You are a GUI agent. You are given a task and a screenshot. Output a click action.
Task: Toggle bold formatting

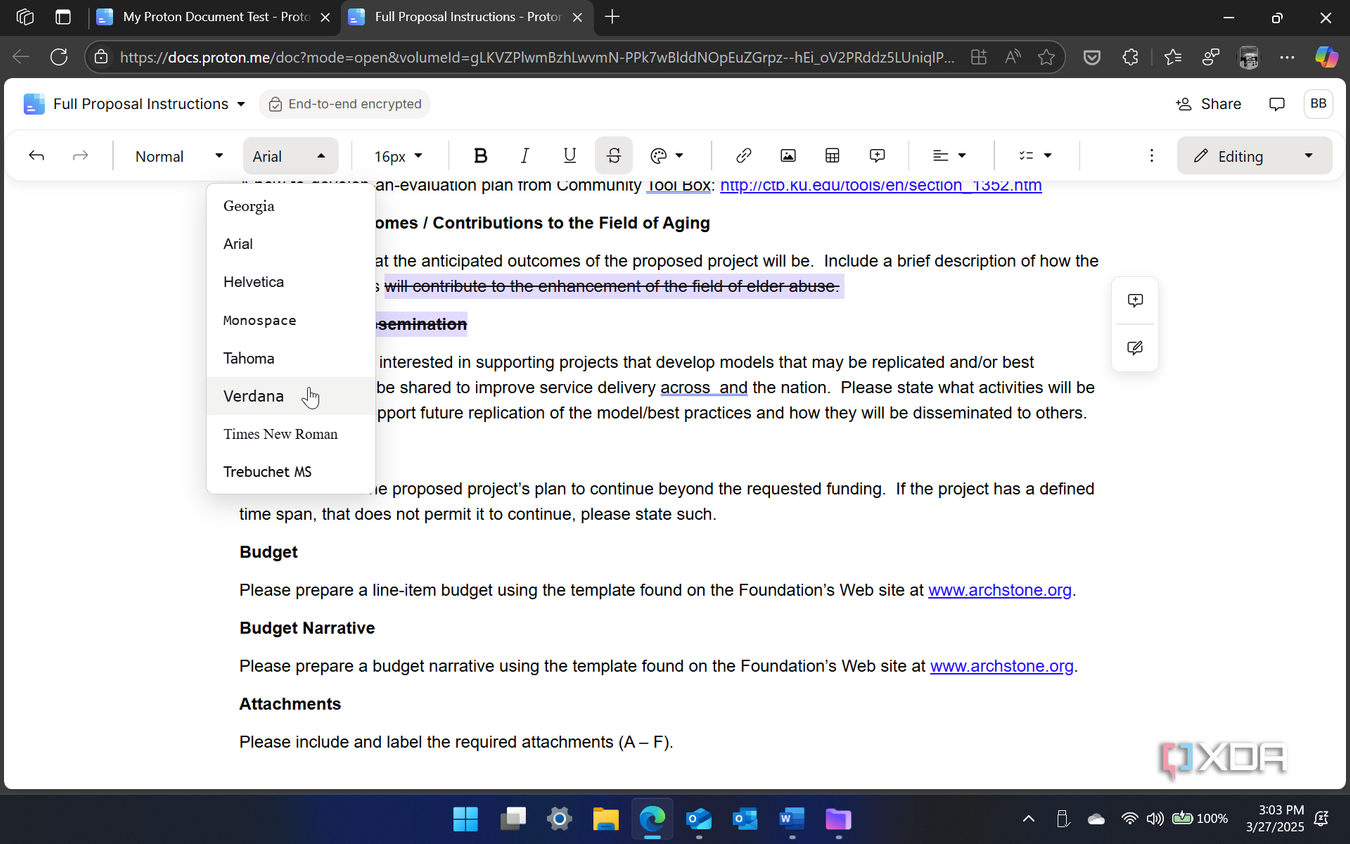(481, 156)
